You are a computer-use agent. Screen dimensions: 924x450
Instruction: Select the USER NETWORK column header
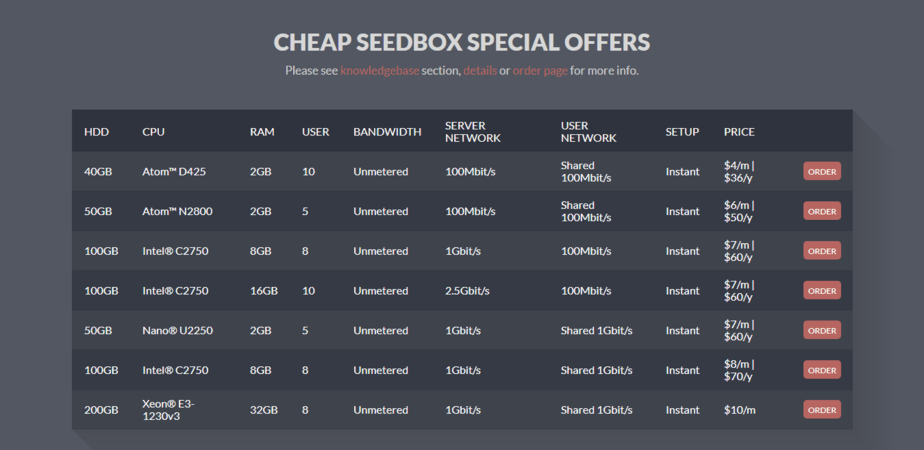[x=588, y=132]
